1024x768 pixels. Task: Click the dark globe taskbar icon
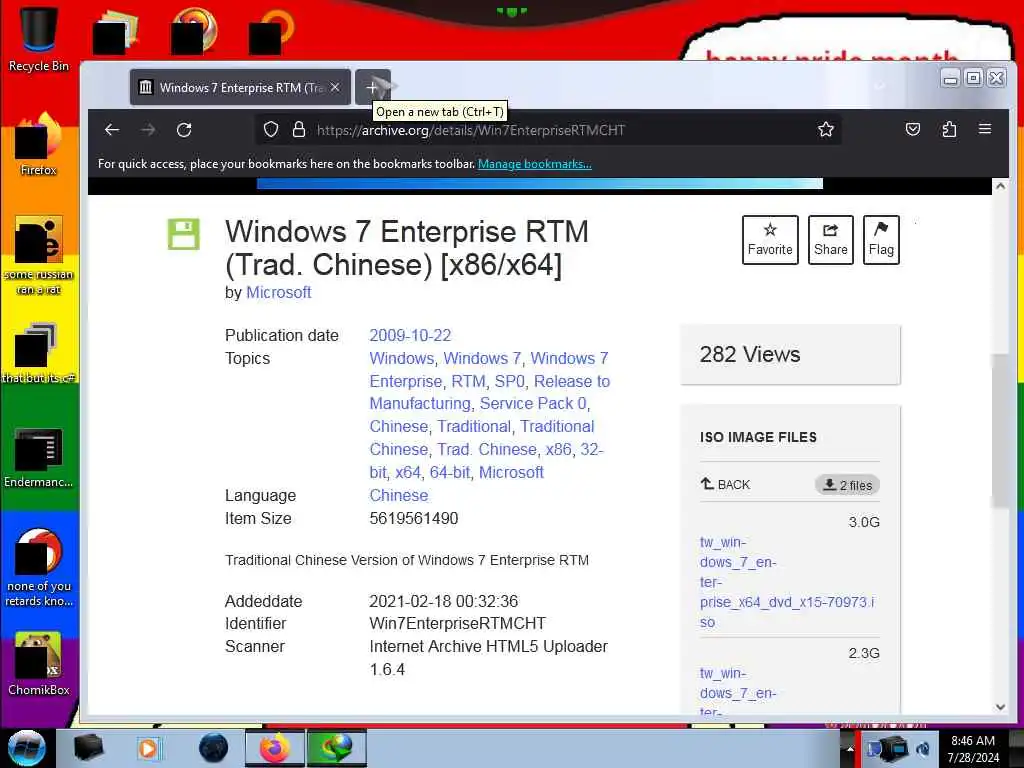214,748
